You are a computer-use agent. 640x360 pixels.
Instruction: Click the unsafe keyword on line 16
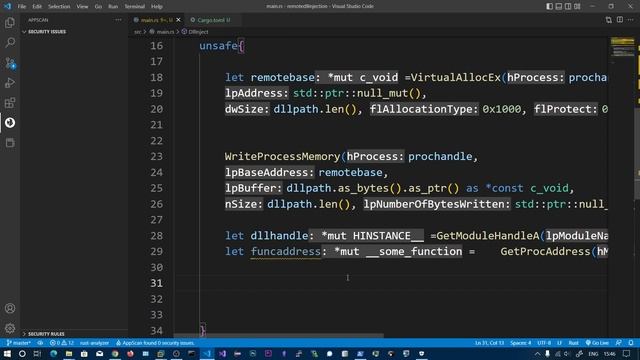click(218, 46)
